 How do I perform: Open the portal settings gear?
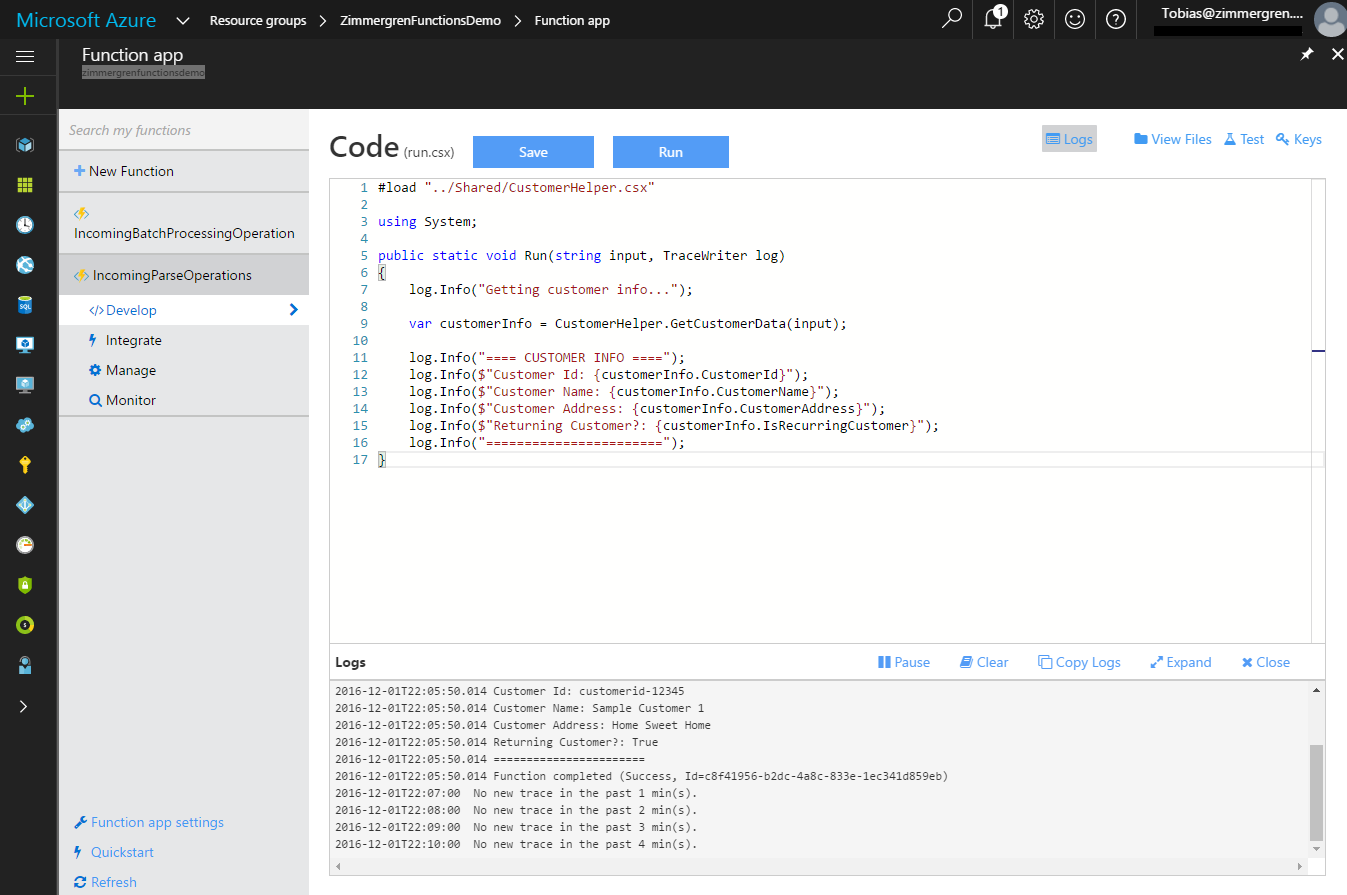point(1033,19)
